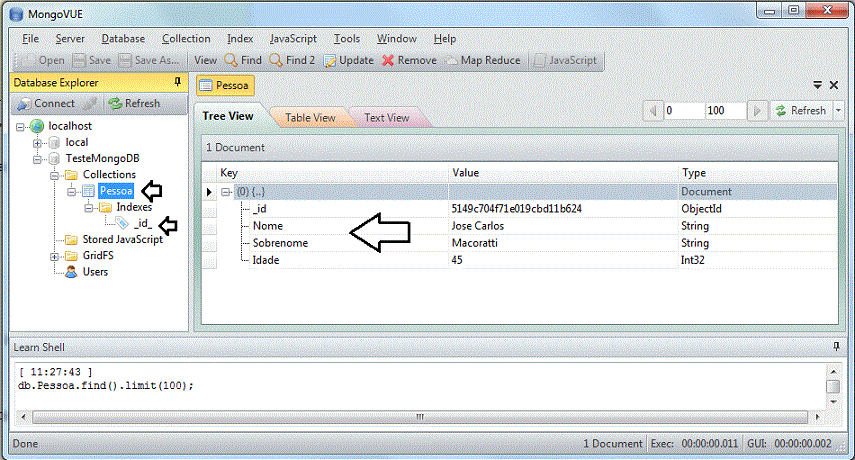Collapse the Collections folder node

point(55,175)
